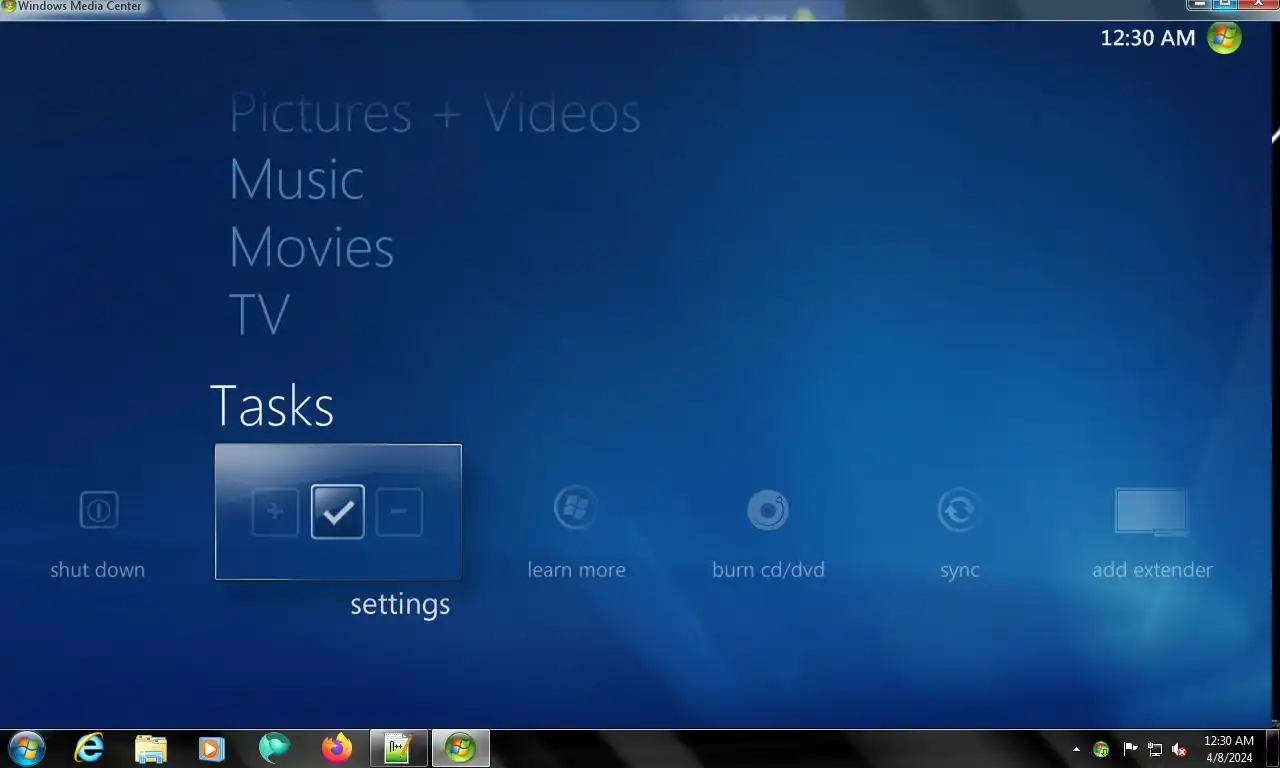Close the Windows Media Center window
The image size is (1280, 768).
click(1257, 5)
